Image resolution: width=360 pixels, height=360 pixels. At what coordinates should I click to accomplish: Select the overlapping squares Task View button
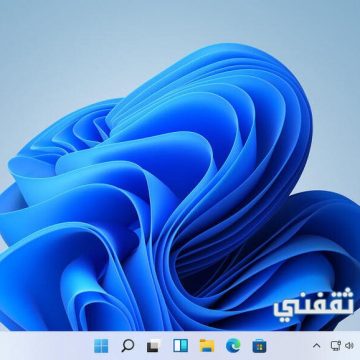click(x=154, y=346)
